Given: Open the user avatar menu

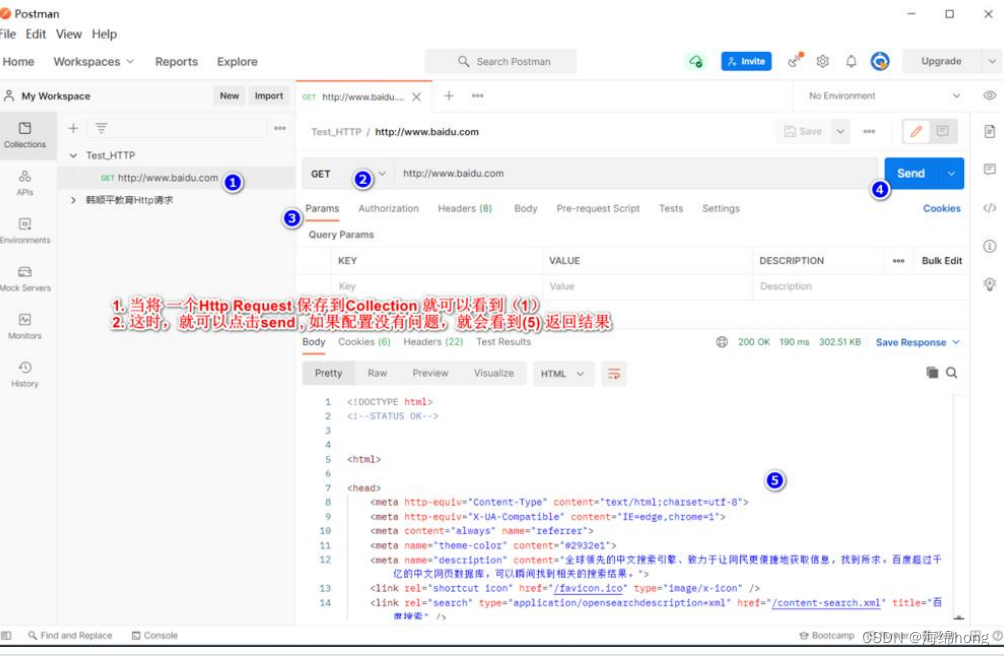Looking at the screenshot, I should [880, 61].
